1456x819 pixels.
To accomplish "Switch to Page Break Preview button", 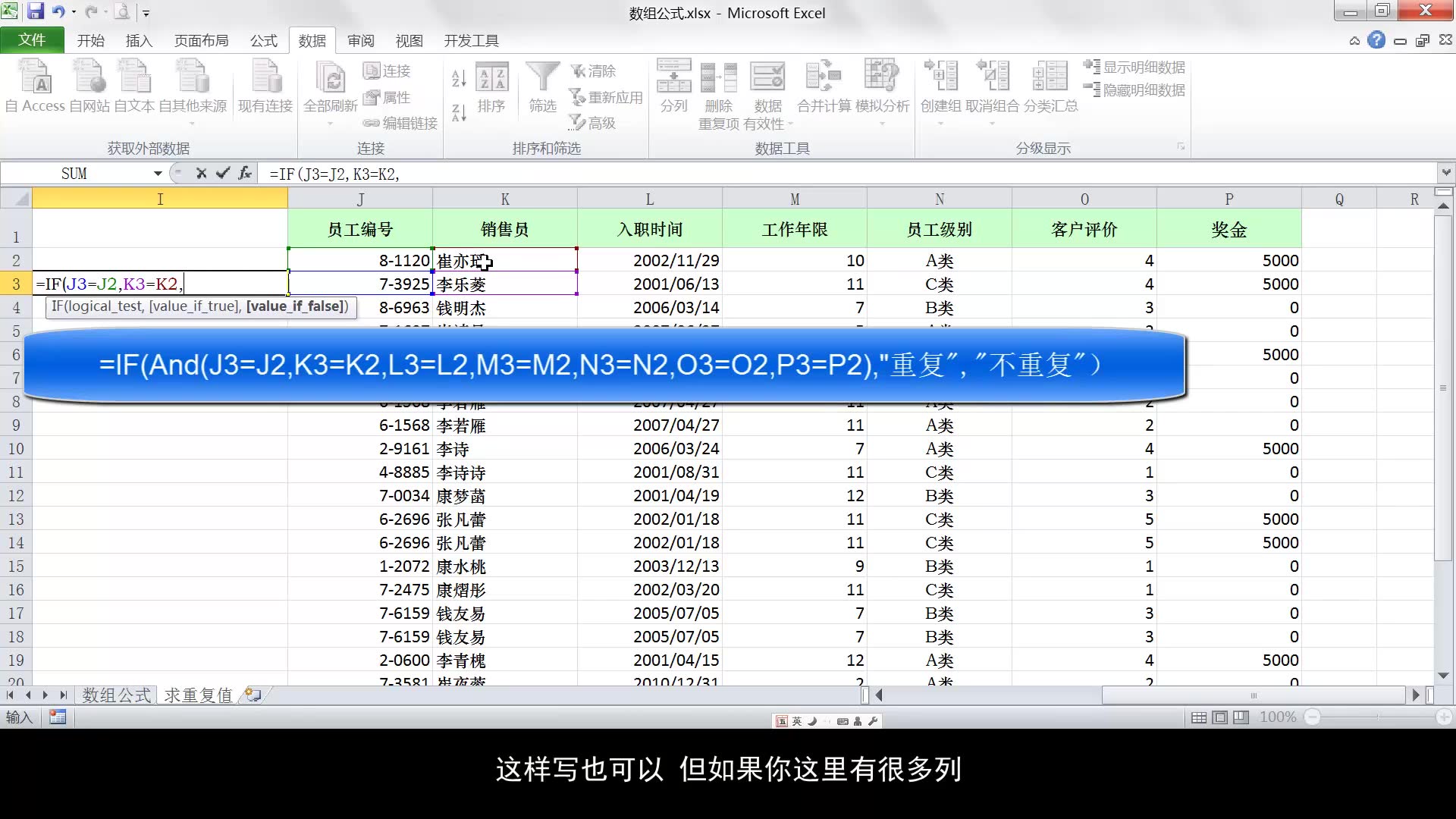I will click(x=1241, y=717).
